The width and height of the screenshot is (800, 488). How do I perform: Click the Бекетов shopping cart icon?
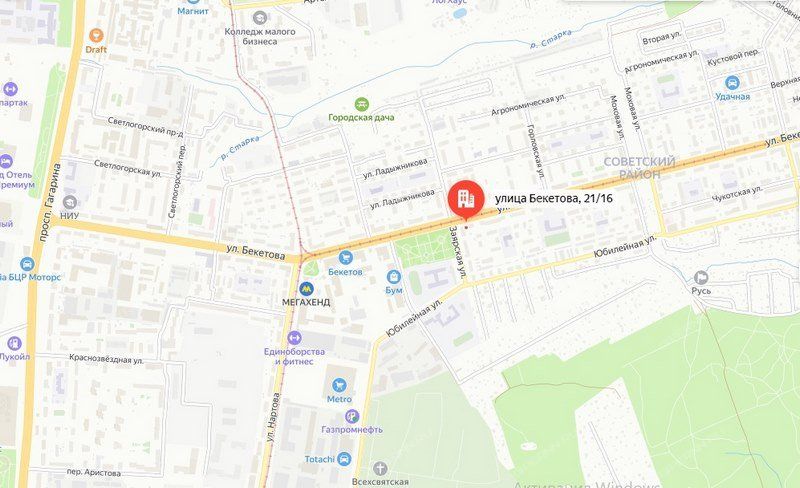pos(345,258)
